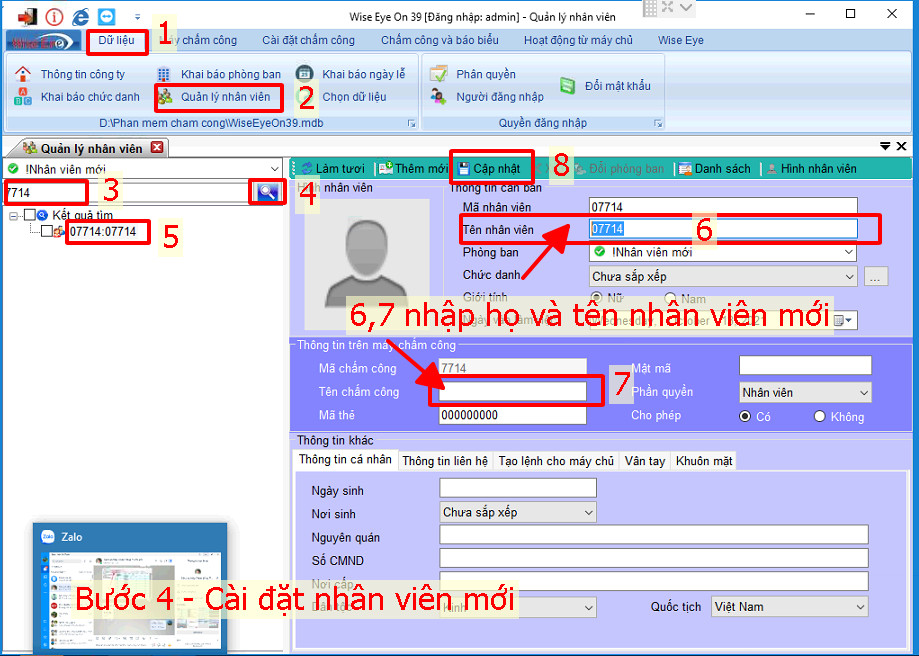Open the Vân tay tab
Screen dimensions: 919x656
[645, 461]
